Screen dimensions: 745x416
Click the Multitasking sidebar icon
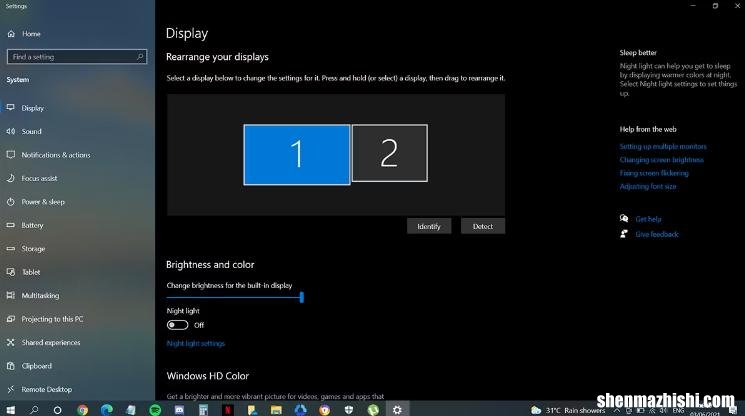pyautogui.click(x=10, y=295)
